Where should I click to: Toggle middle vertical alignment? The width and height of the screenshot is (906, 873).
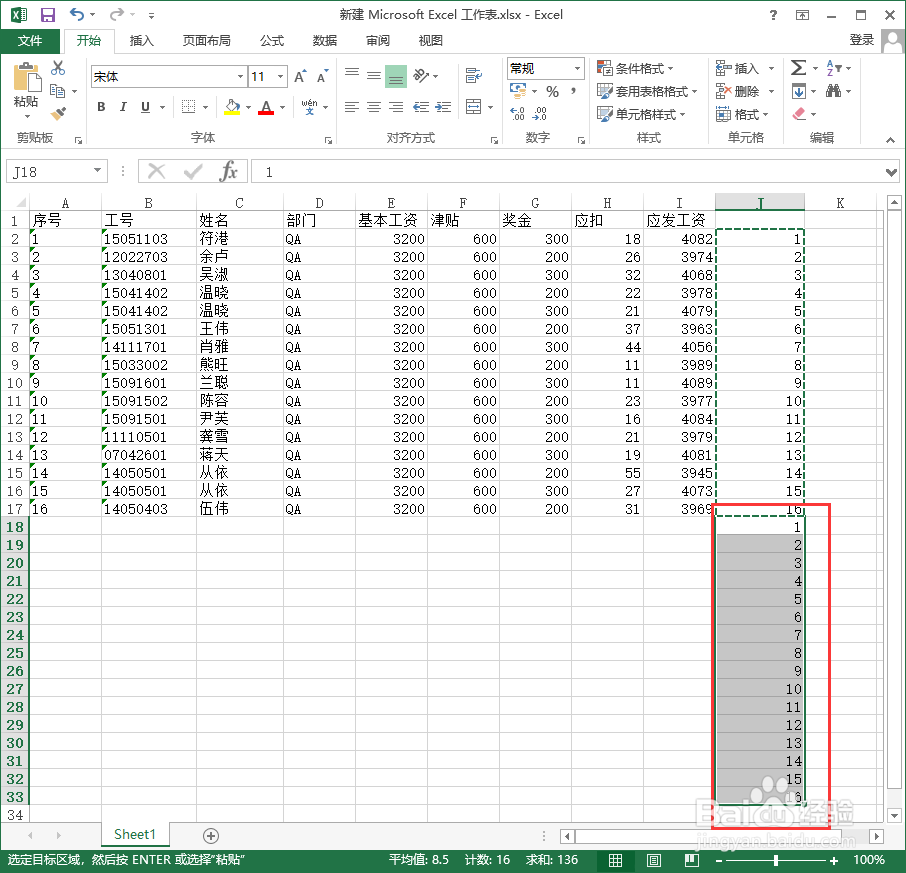tap(374, 76)
